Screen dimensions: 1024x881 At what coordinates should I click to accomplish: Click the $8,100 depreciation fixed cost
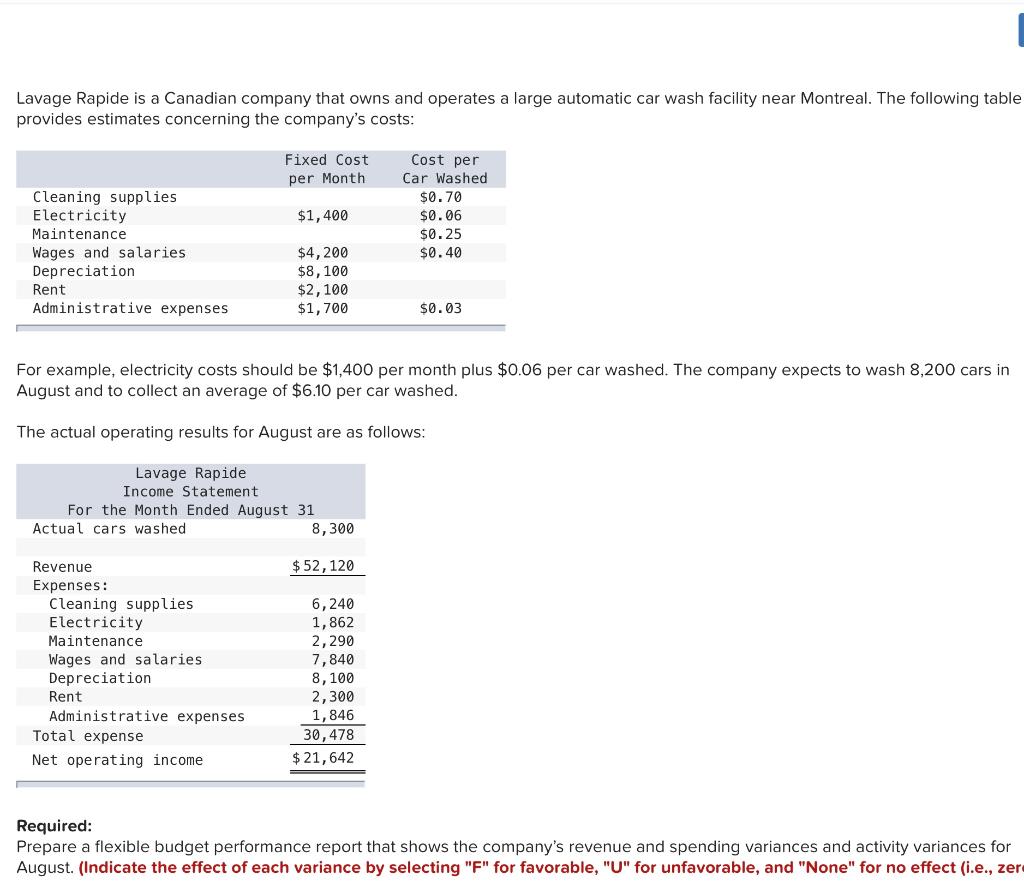323,271
